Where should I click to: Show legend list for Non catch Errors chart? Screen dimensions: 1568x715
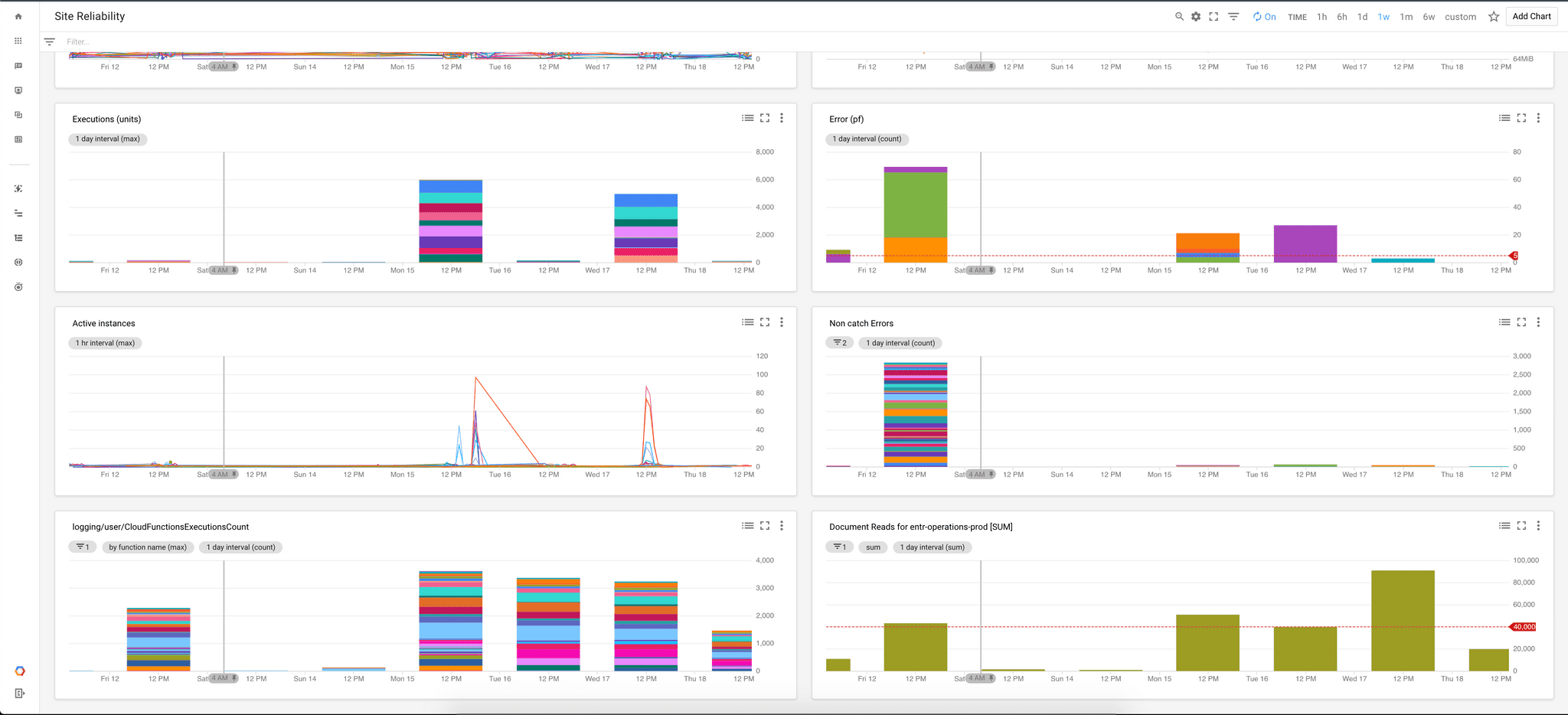click(x=1504, y=322)
